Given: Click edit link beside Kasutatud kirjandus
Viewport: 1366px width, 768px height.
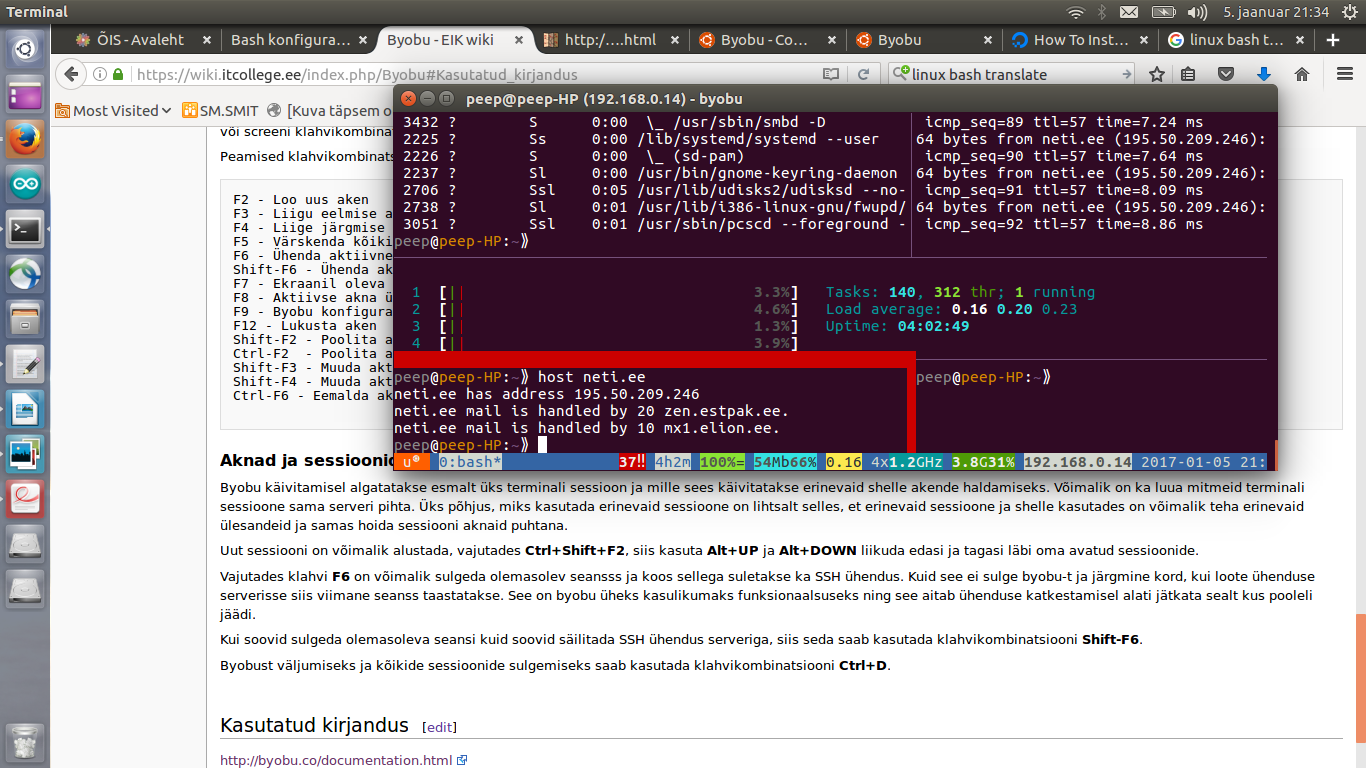Looking at the screenshot, I should (440, 727).
